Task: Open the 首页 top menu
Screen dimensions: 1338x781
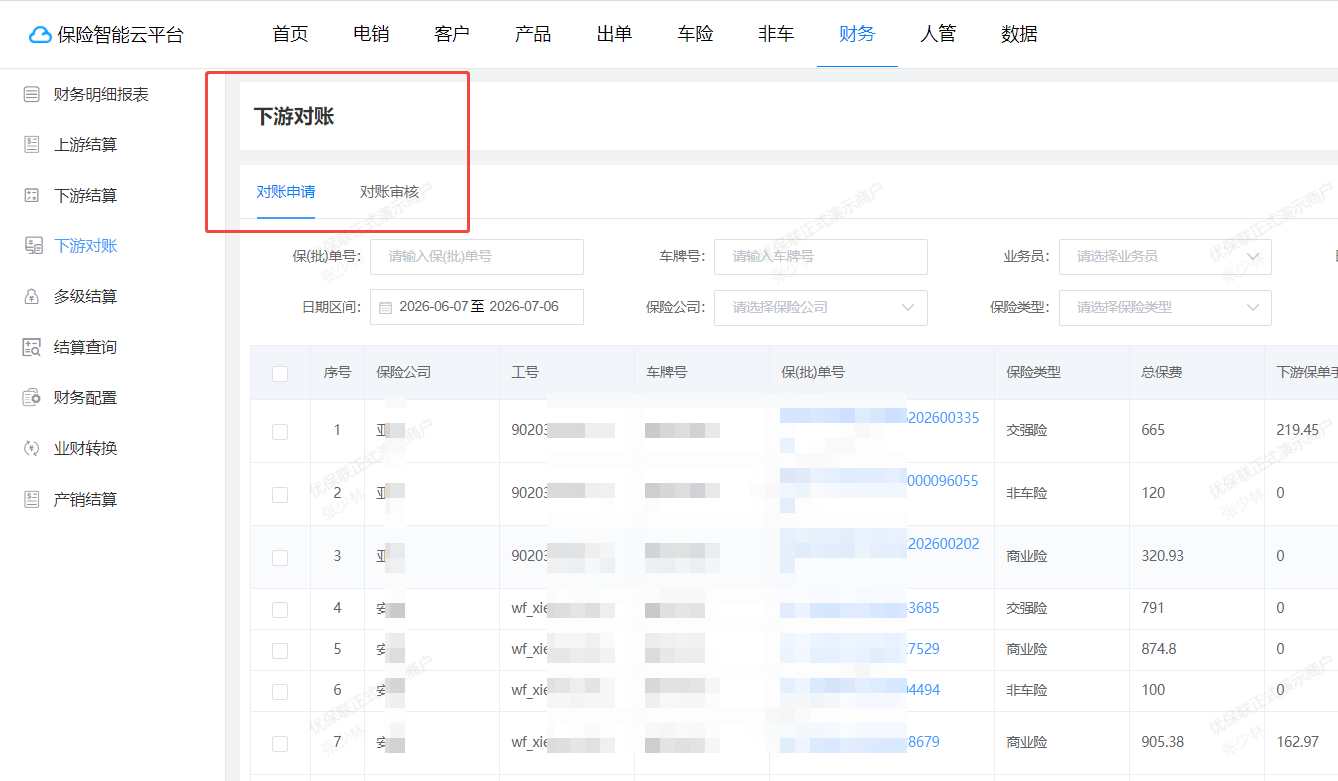Action: coord(290,34)
